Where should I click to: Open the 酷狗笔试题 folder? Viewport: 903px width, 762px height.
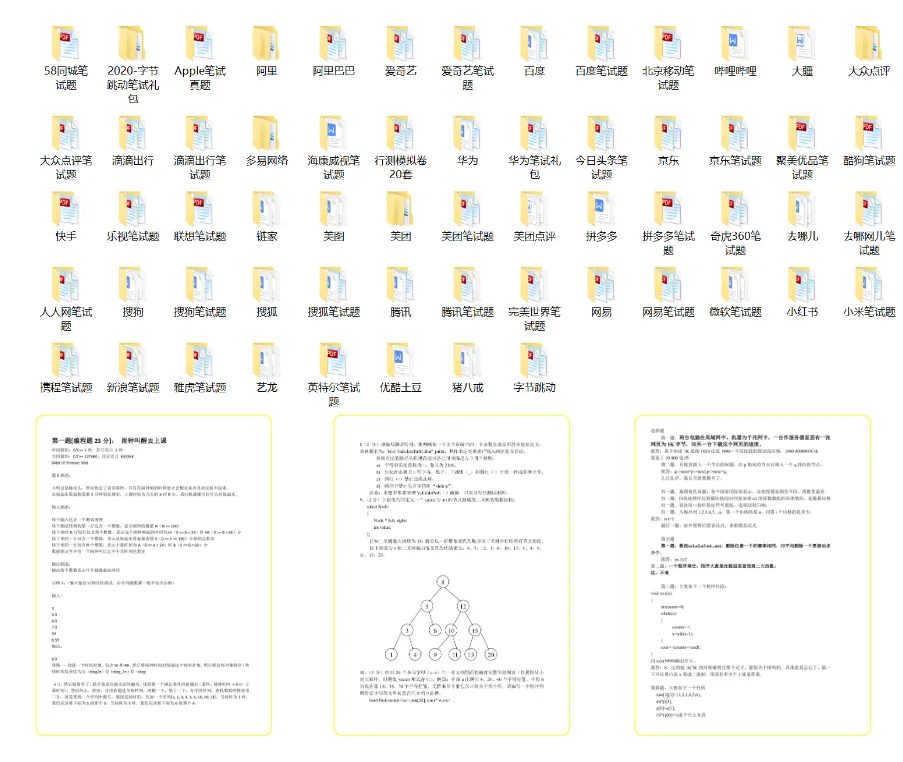point(869,133)
